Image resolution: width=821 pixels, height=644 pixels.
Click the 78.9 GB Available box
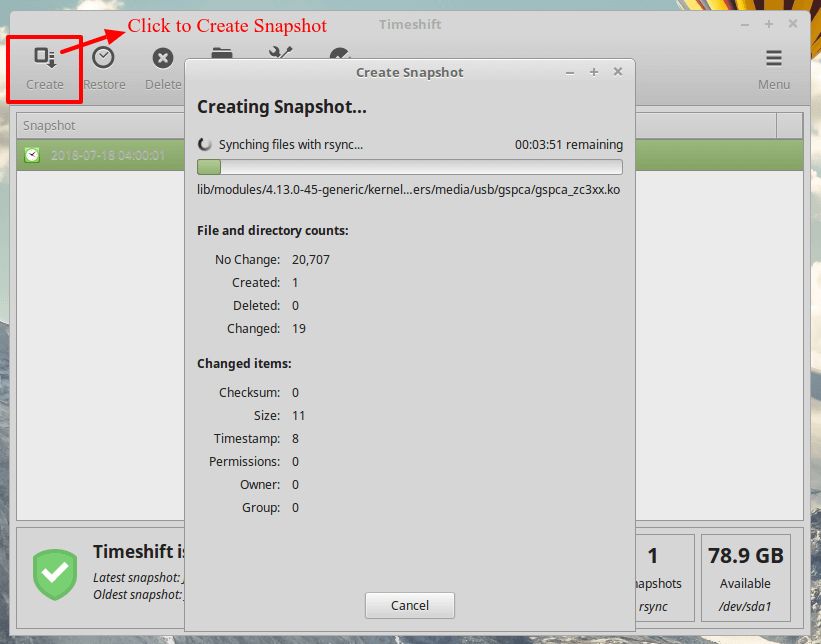745,578
